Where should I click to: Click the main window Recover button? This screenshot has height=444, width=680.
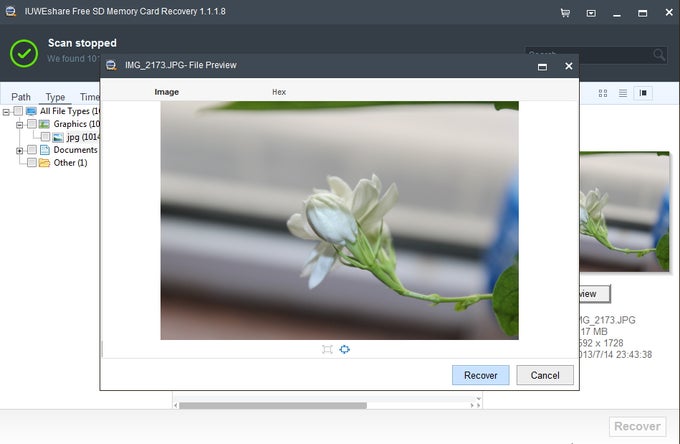click(x=637, y=426)
